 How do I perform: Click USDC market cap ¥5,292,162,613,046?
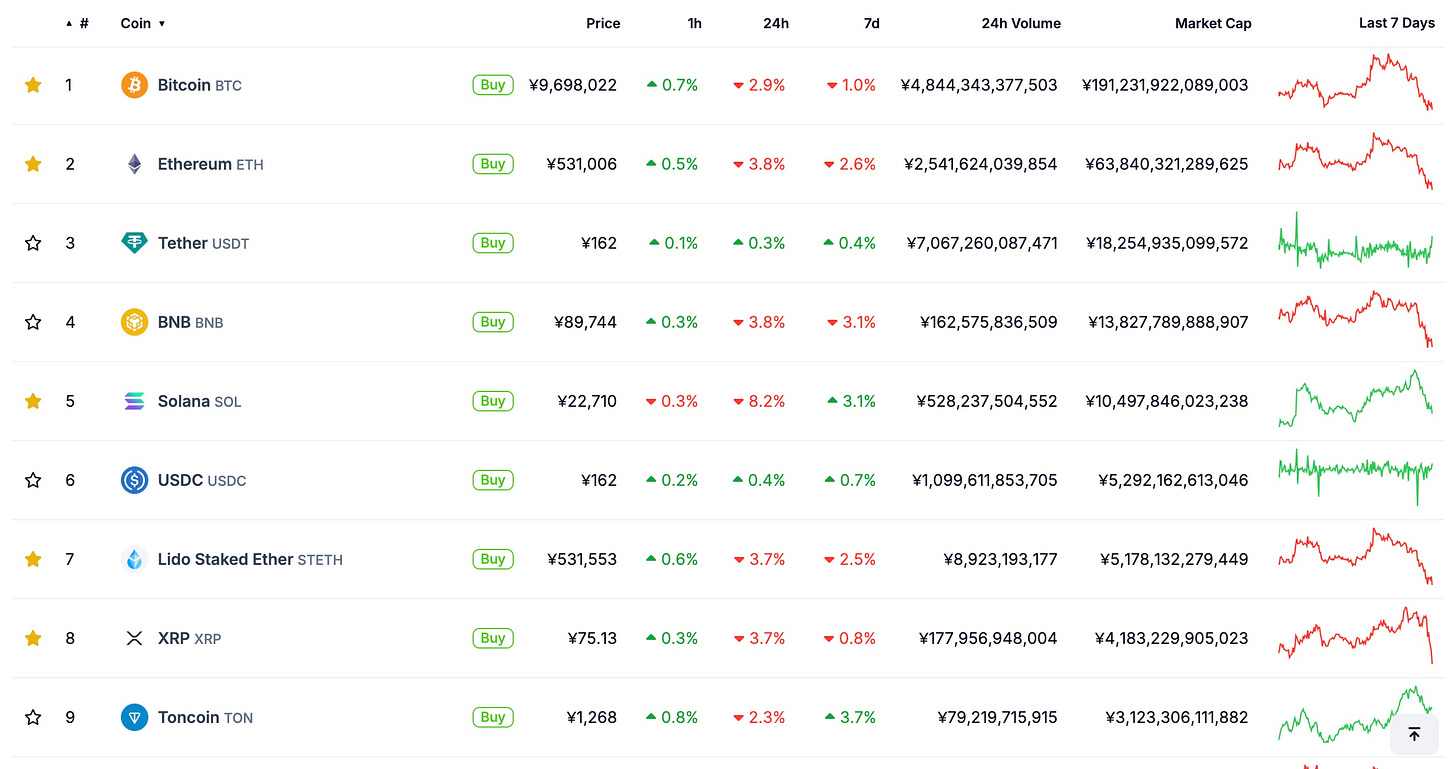(x=1173, y=480)
